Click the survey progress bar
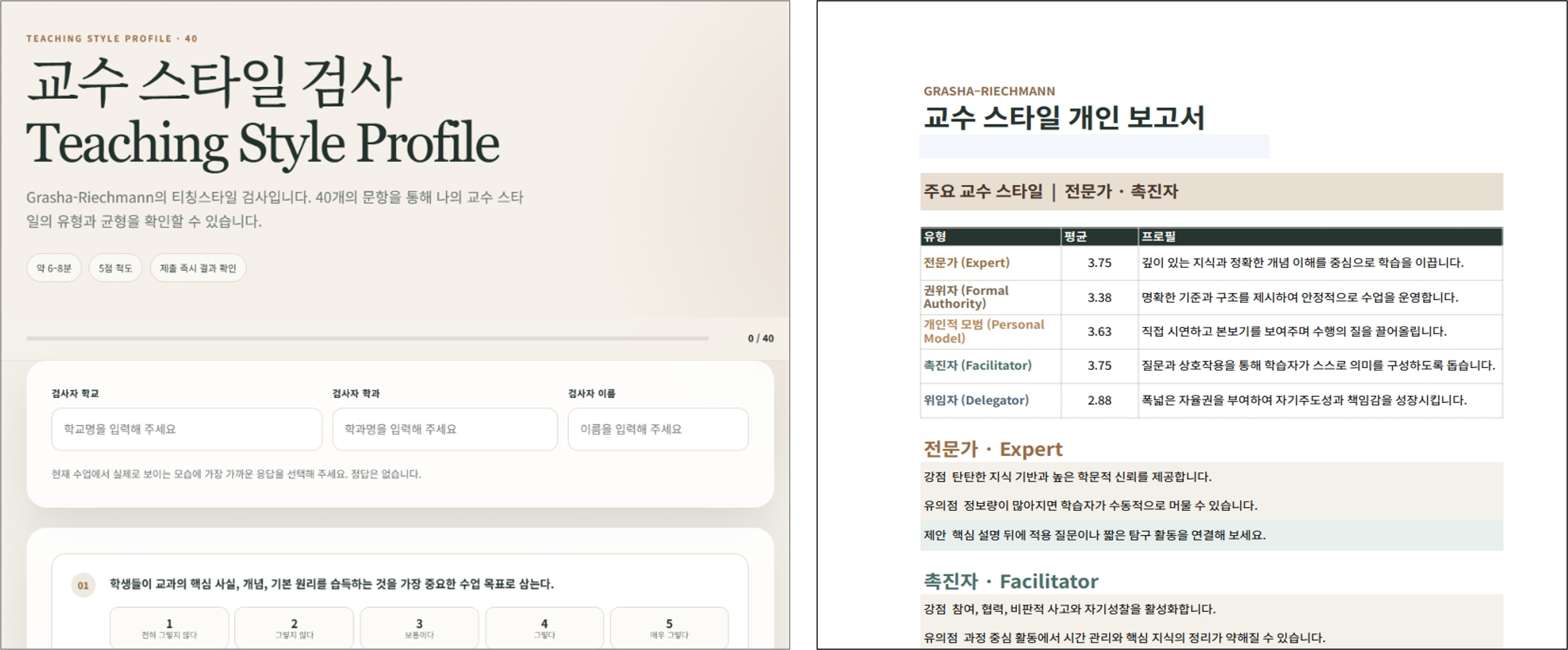The width and height of the screenshot is (1568, 650). [368, 338]
